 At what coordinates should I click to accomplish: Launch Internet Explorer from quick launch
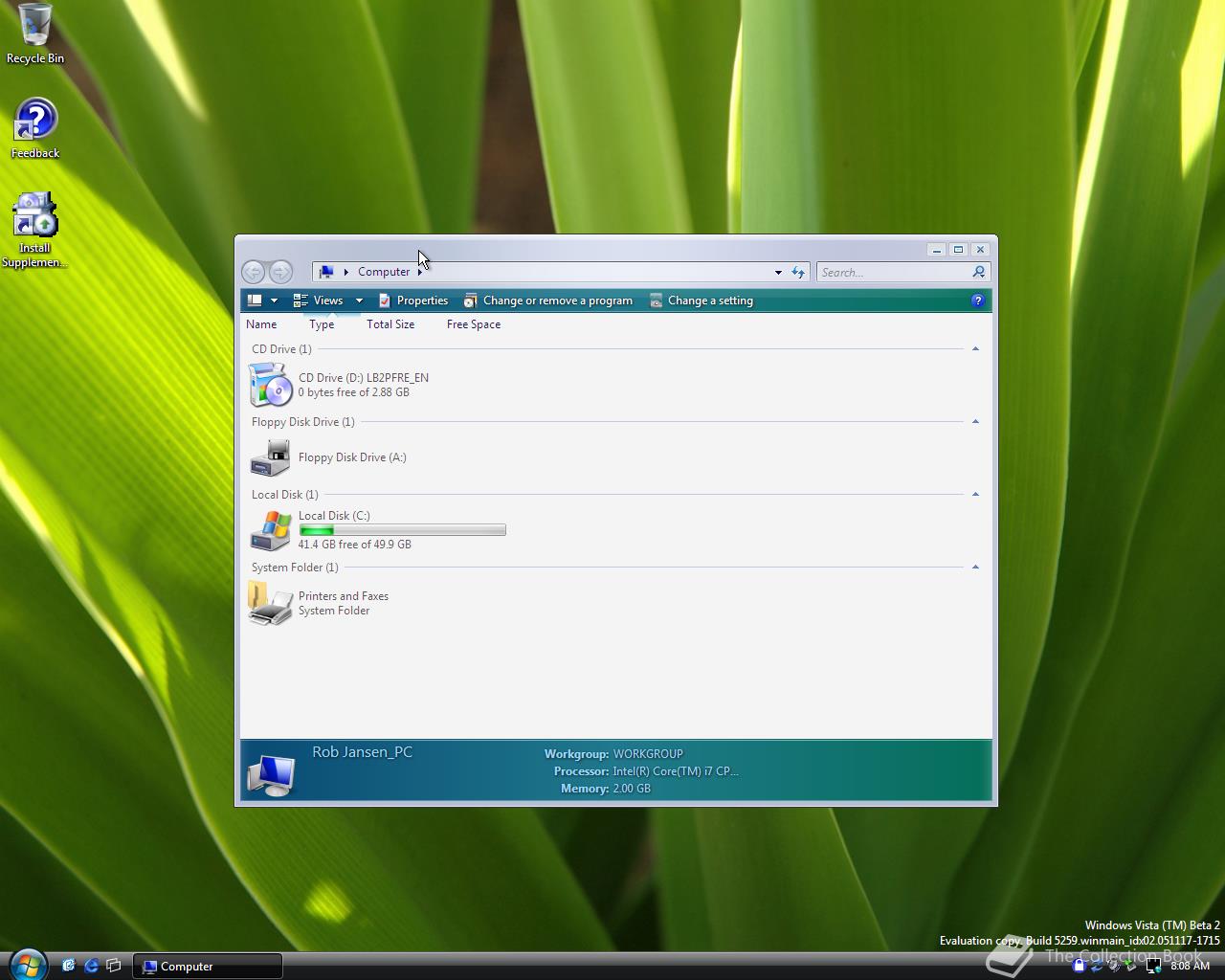92,966
